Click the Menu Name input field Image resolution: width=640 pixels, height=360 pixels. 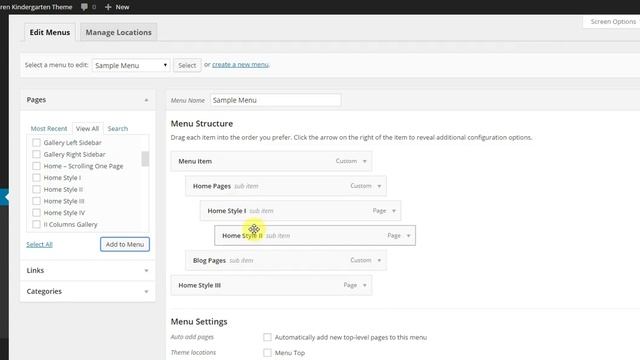click(x=276, y=100)
